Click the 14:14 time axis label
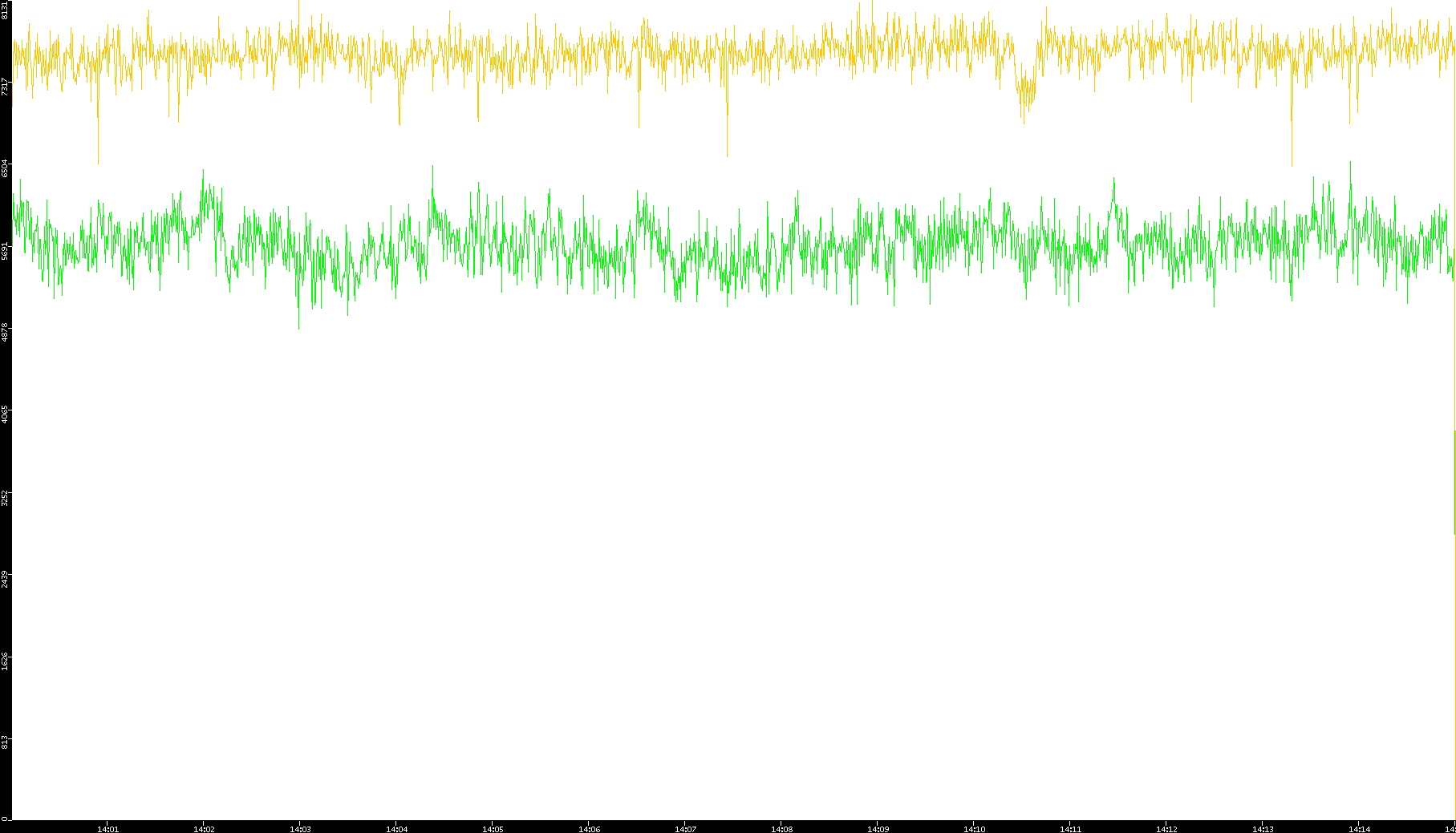Viewport: 1456px width, 833px height. (1359, 829)
